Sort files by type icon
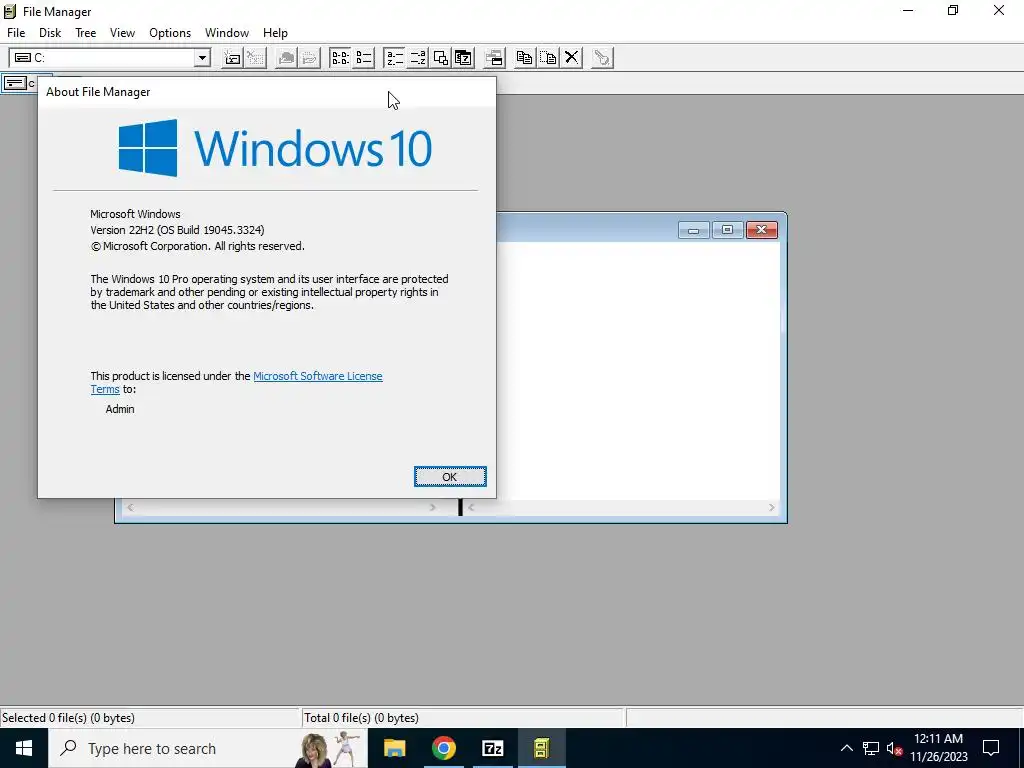Screen dimensions: 1024x768 [417, 57]
